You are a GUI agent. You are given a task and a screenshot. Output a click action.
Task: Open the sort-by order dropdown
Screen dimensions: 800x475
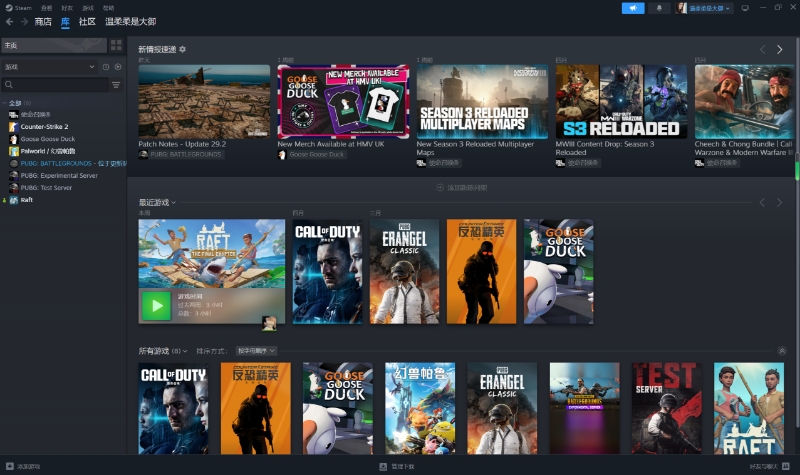[x=256, y=351]
